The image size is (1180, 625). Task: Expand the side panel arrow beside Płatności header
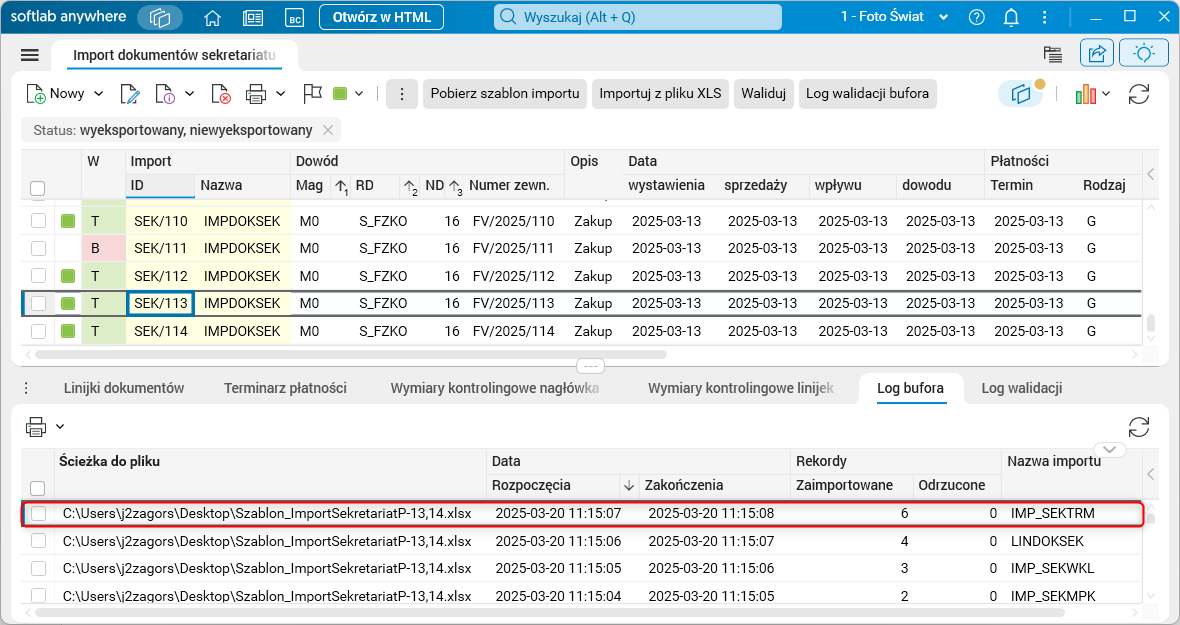click(1150, 174)
